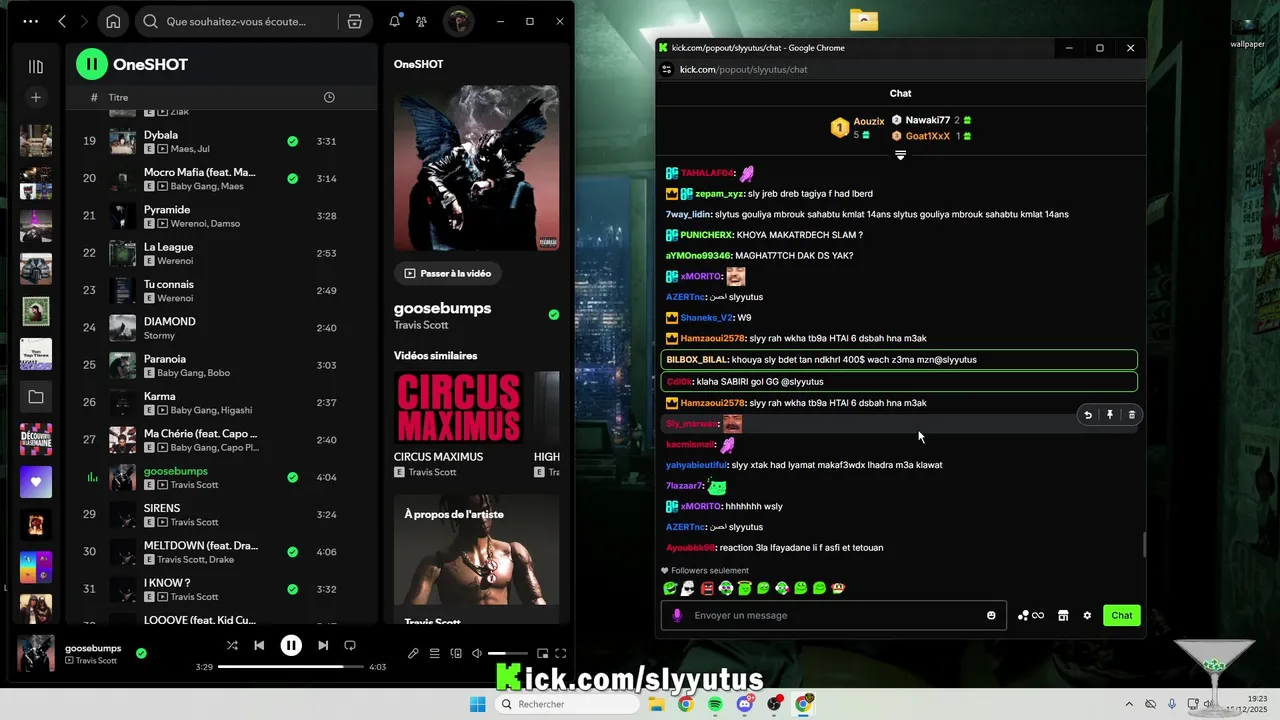Toggle saved checkmark for Dybala

point(292,141)
